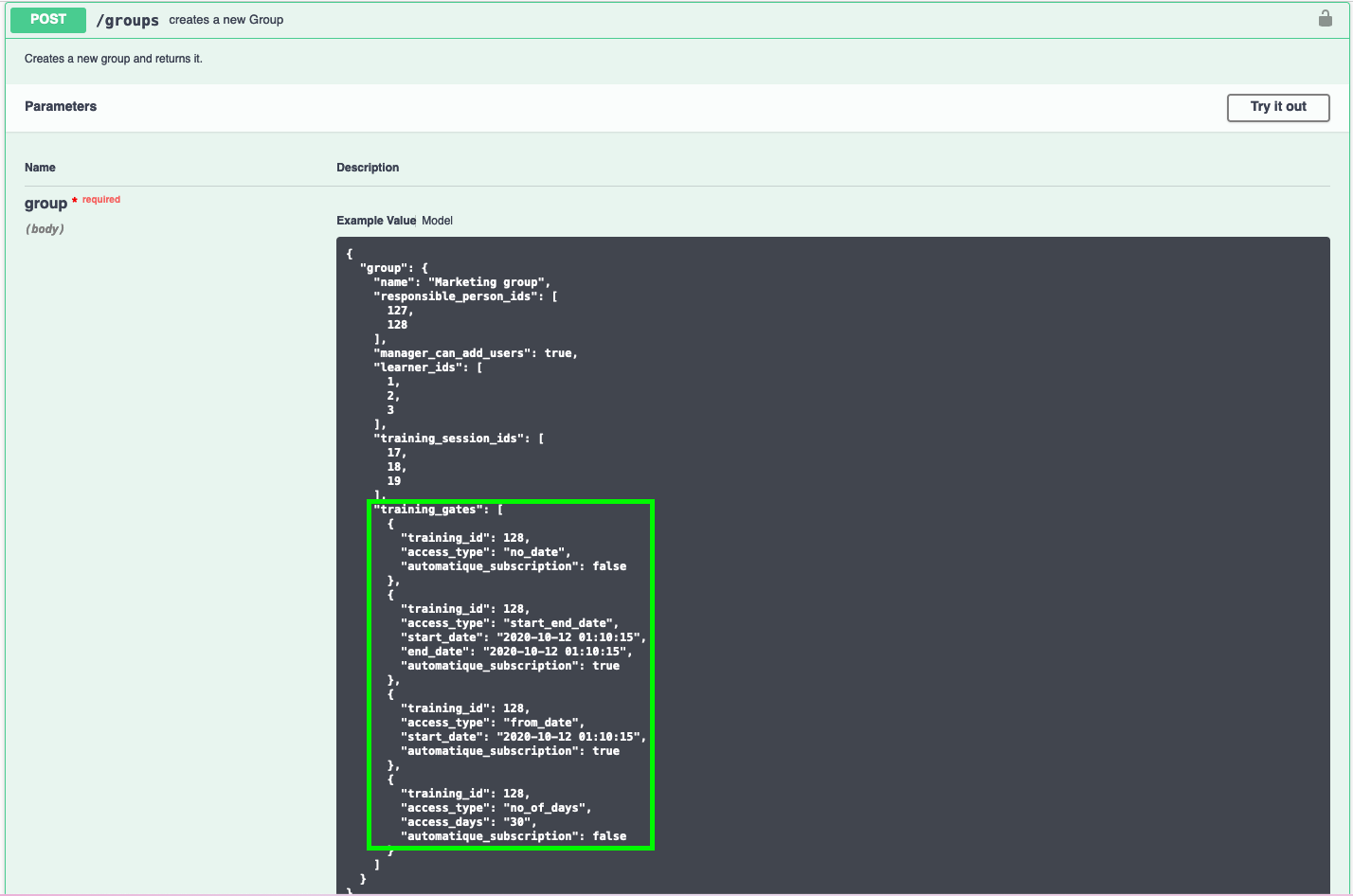The width and height of the screenshot is (1353, 896).
Task: Click the "no_of_days" access type line
Action: click(496, 808)
